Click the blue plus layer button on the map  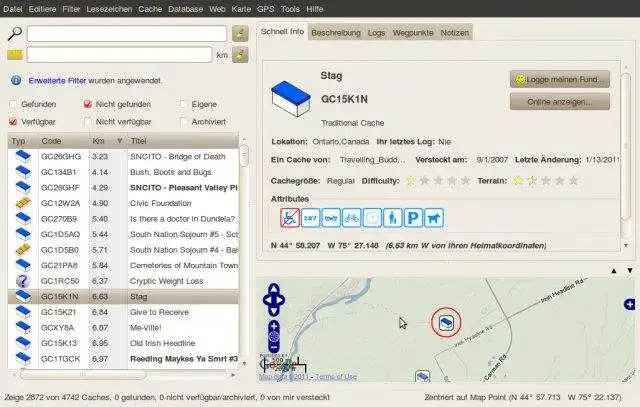click(629, 304)
